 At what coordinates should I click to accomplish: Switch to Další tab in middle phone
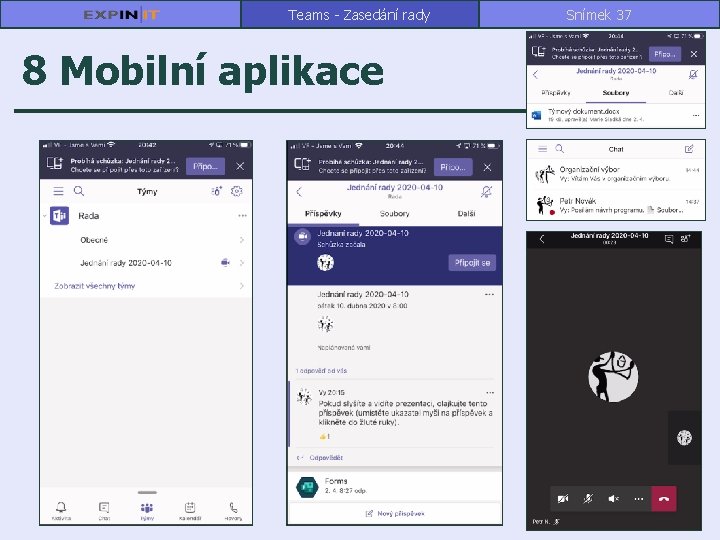[466, 214]
